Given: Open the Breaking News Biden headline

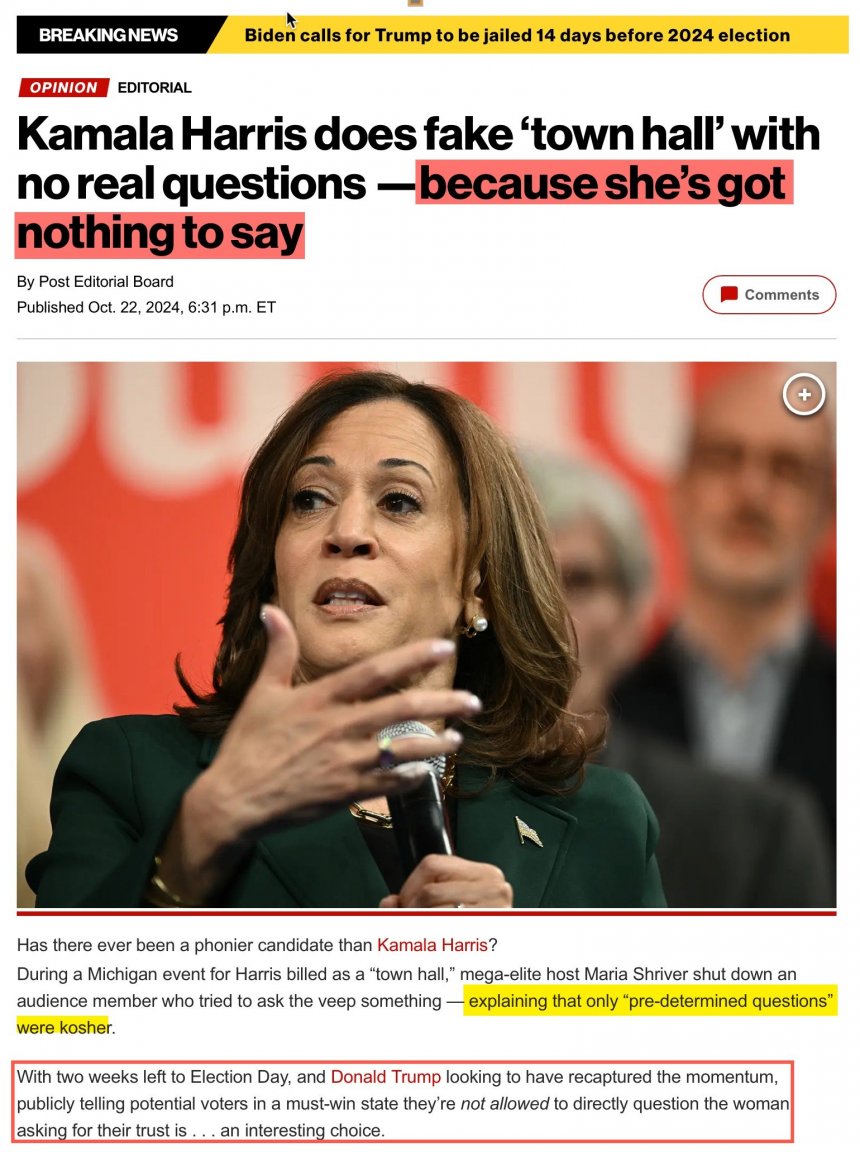Looking at the screenshot, I should click(x=517, y=35).
